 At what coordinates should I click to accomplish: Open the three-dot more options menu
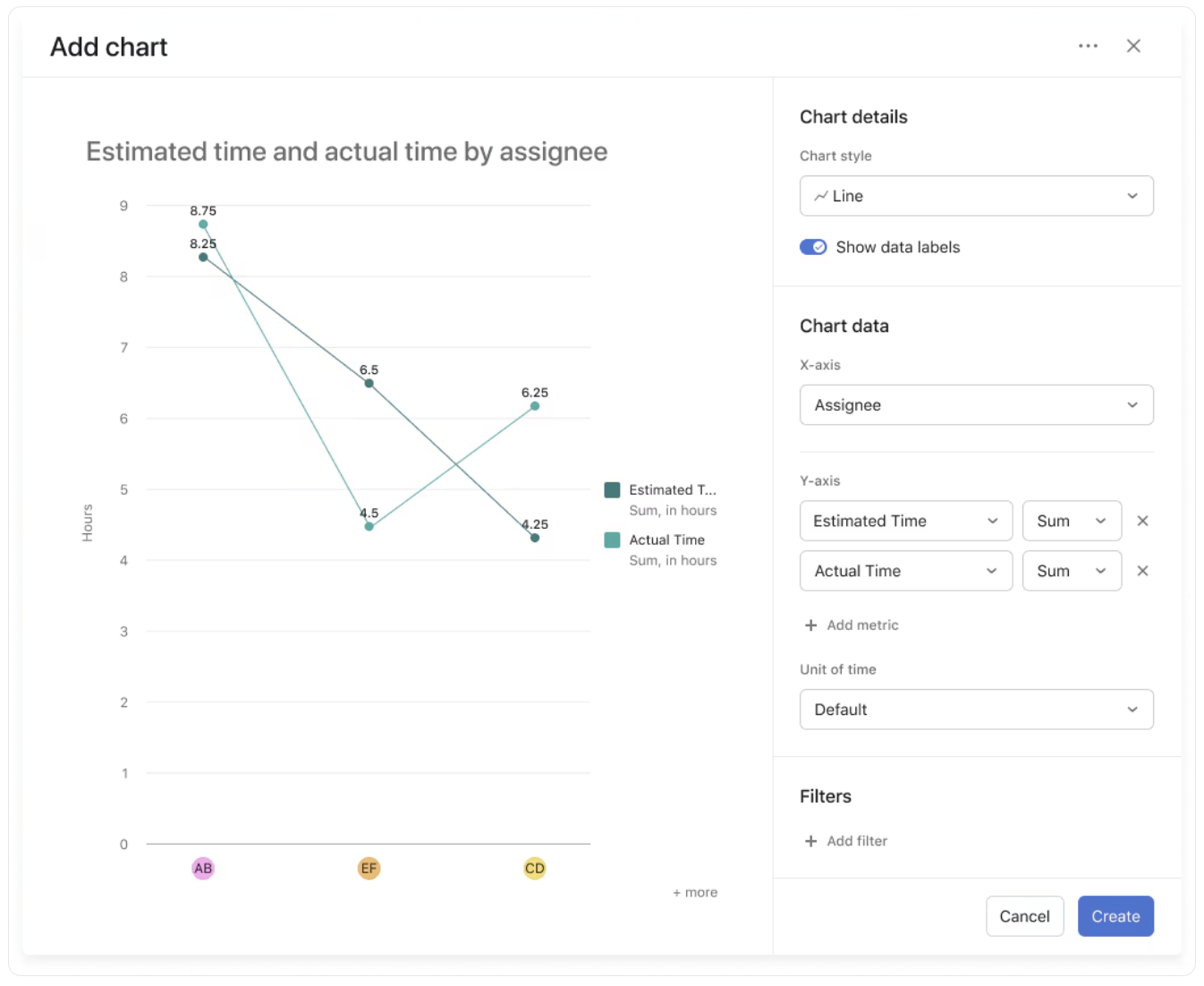[x=1088, y=46]
